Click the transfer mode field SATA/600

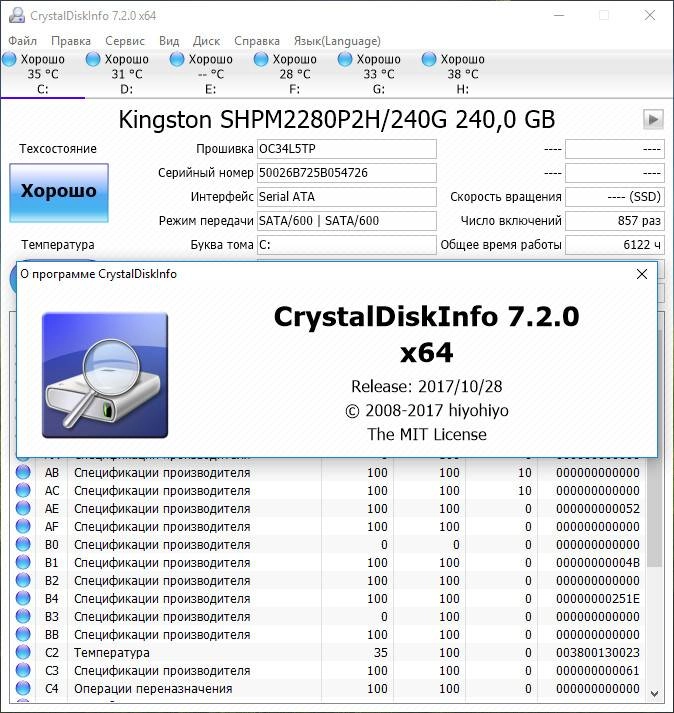(x=347, y=221)
